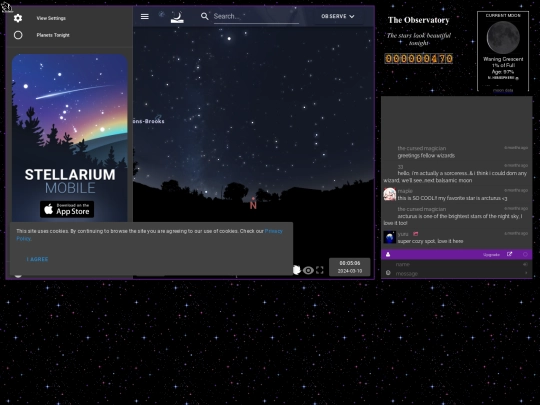Expand the OBSERVE dropdown
This screenshot has width=540, height=405.
(x=338, y=16)
